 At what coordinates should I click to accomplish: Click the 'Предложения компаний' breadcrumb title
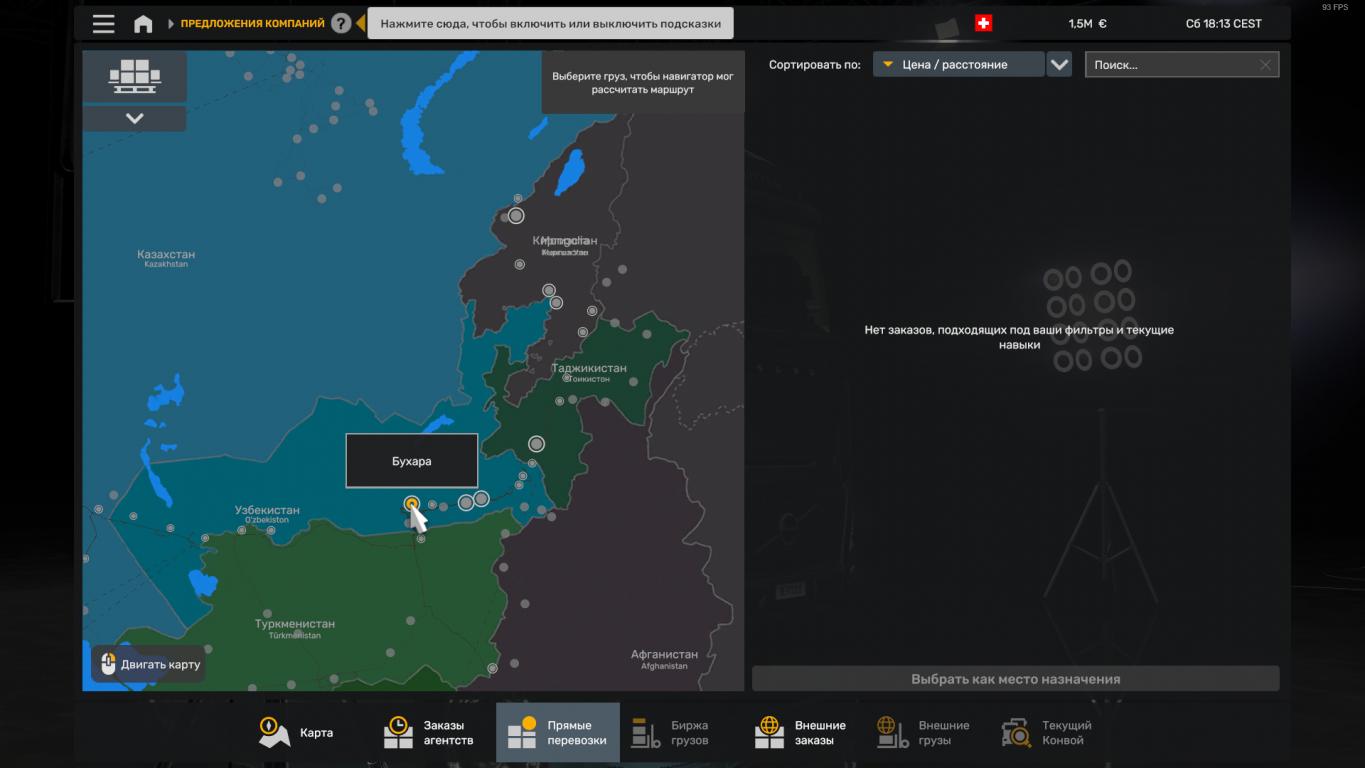[x=252, y=24]
